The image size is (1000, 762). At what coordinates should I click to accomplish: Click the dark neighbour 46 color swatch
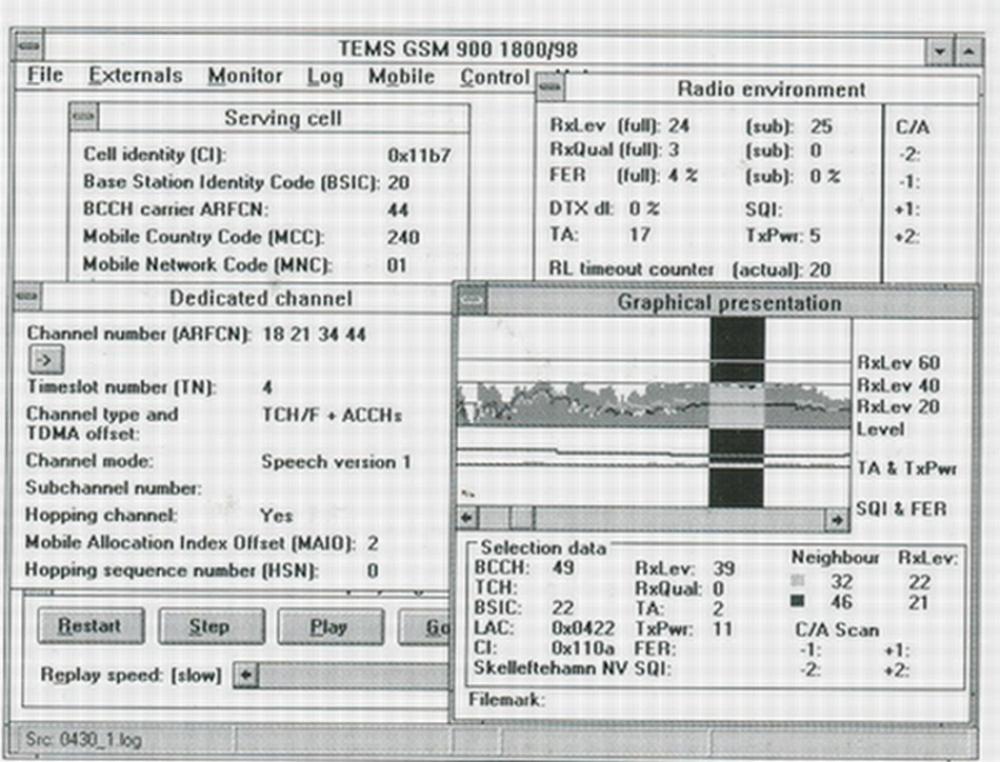pos(797,601)
